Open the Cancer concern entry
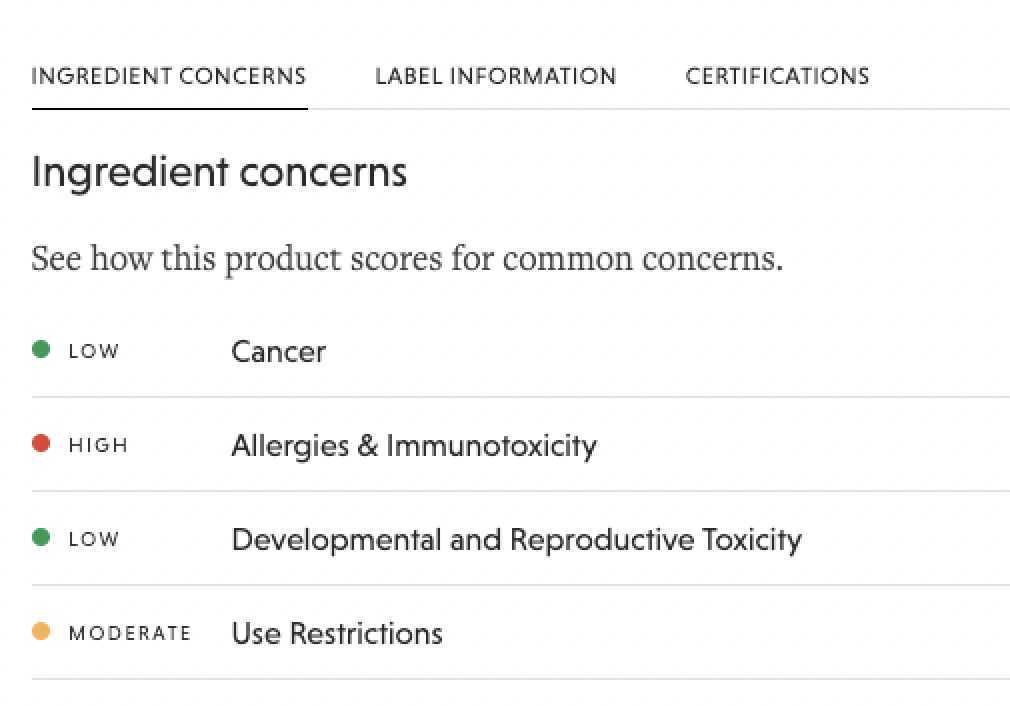This screenshot has height=706, width=1010. (x=278, y=351)
